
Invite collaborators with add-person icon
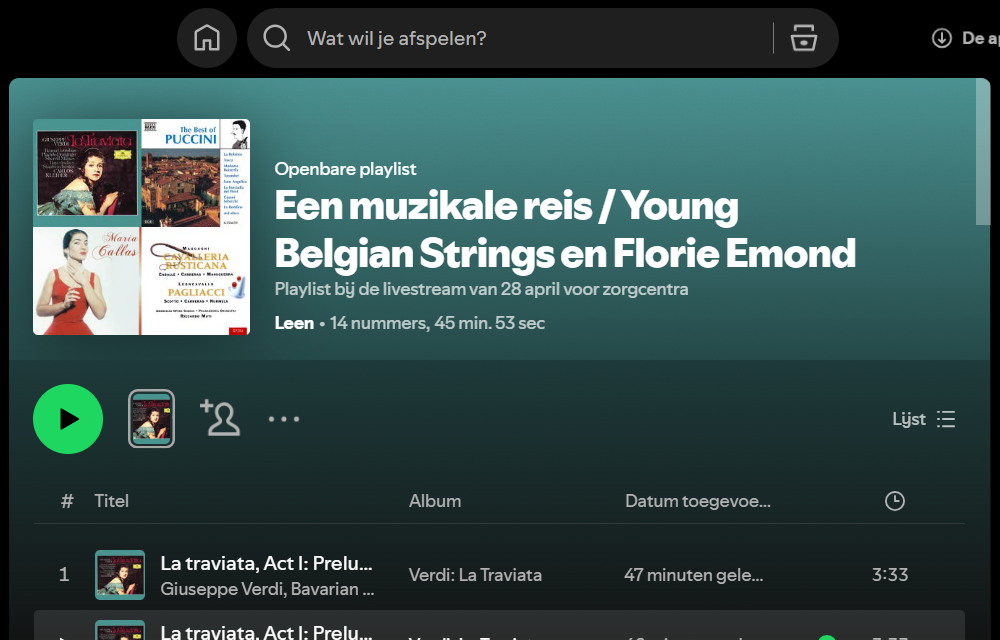(x=220, y=418)
